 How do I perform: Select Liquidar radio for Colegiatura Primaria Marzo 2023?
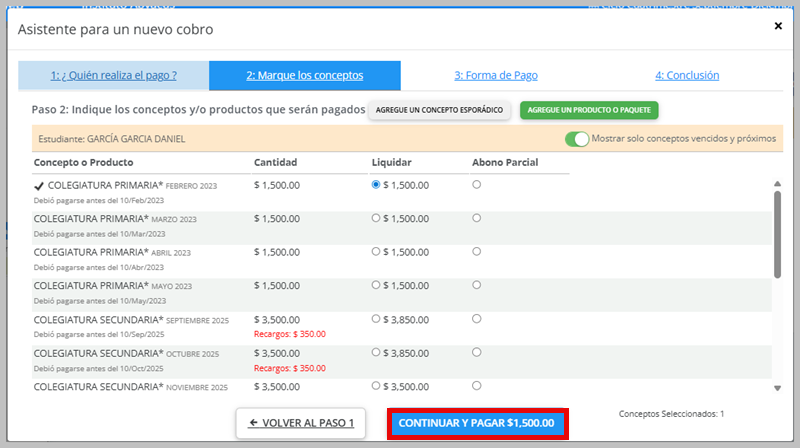tap(376, 218)
